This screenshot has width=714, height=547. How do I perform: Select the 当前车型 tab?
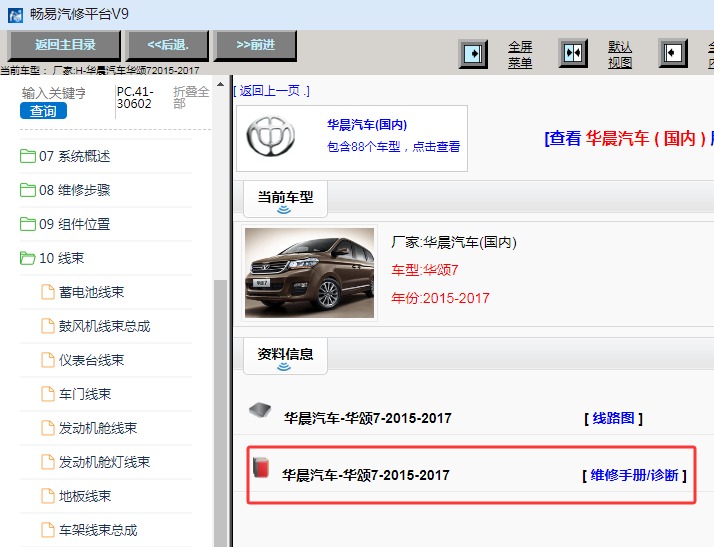pos(286,199)
